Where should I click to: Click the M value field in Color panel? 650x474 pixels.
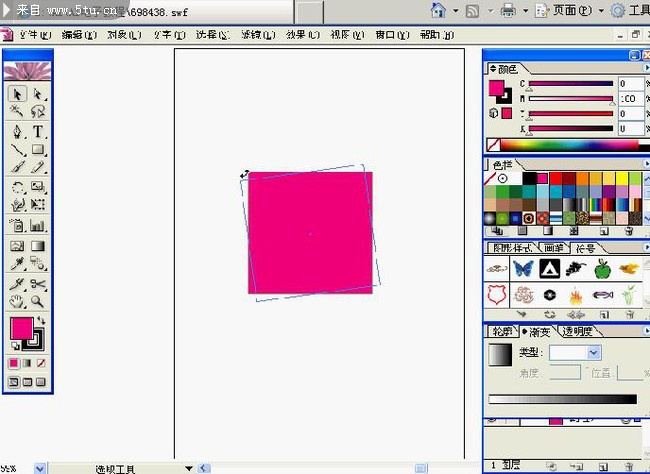click(630, 99)
